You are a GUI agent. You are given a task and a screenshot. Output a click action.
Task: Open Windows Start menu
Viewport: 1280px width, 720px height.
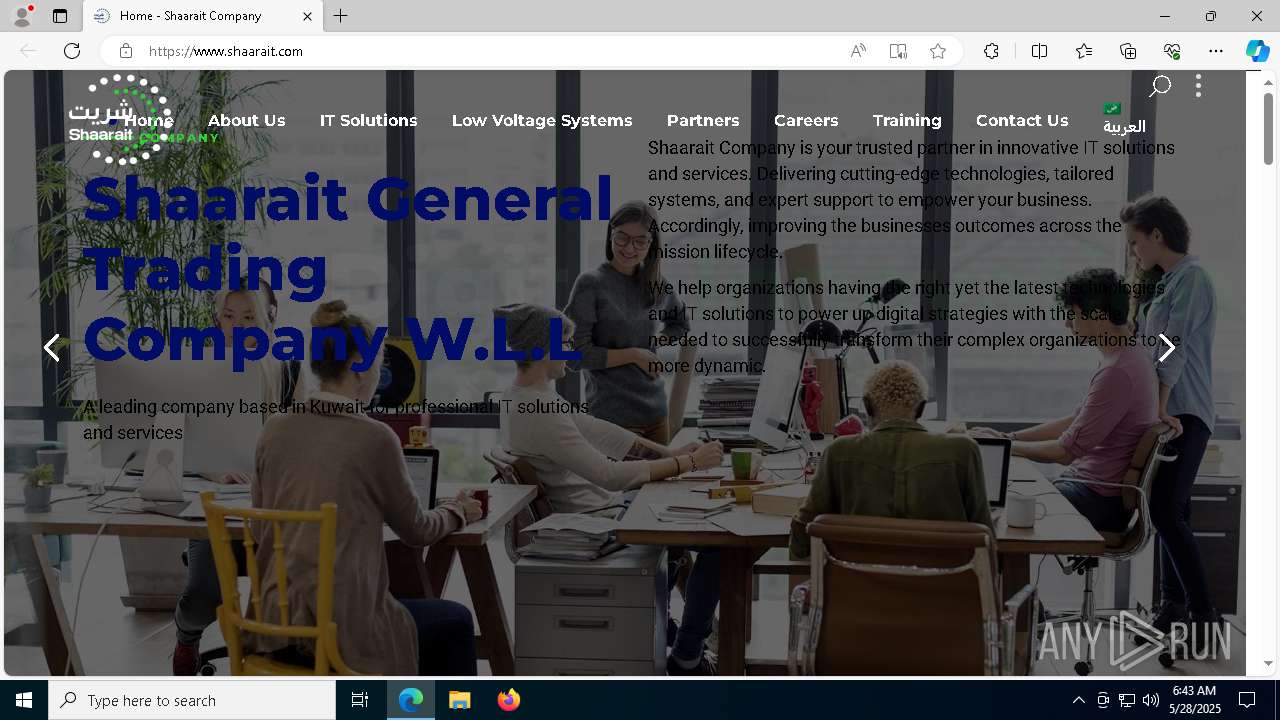coord(24,700)
